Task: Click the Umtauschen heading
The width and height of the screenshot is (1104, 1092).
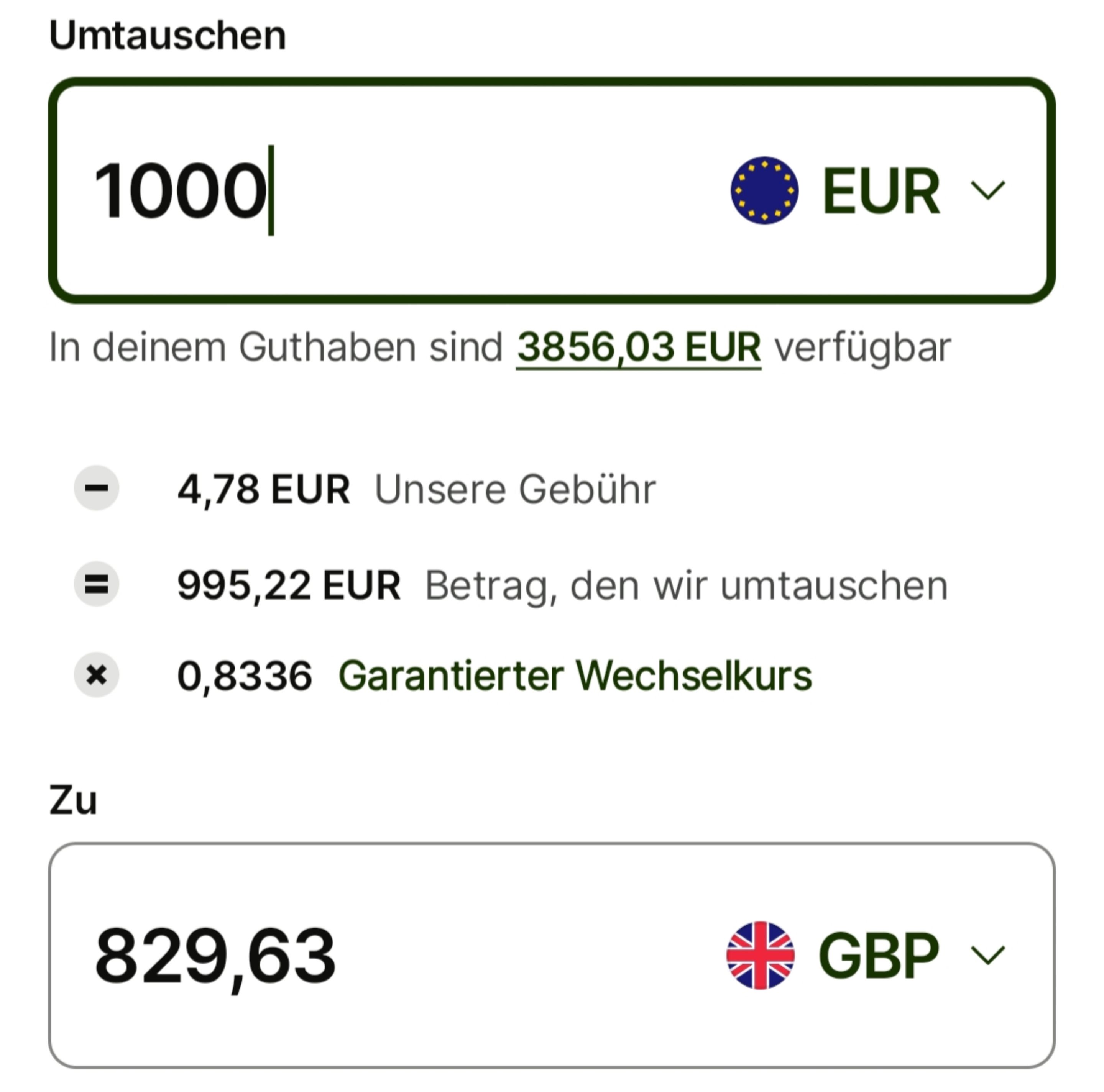Action: (x=168, y=35)
